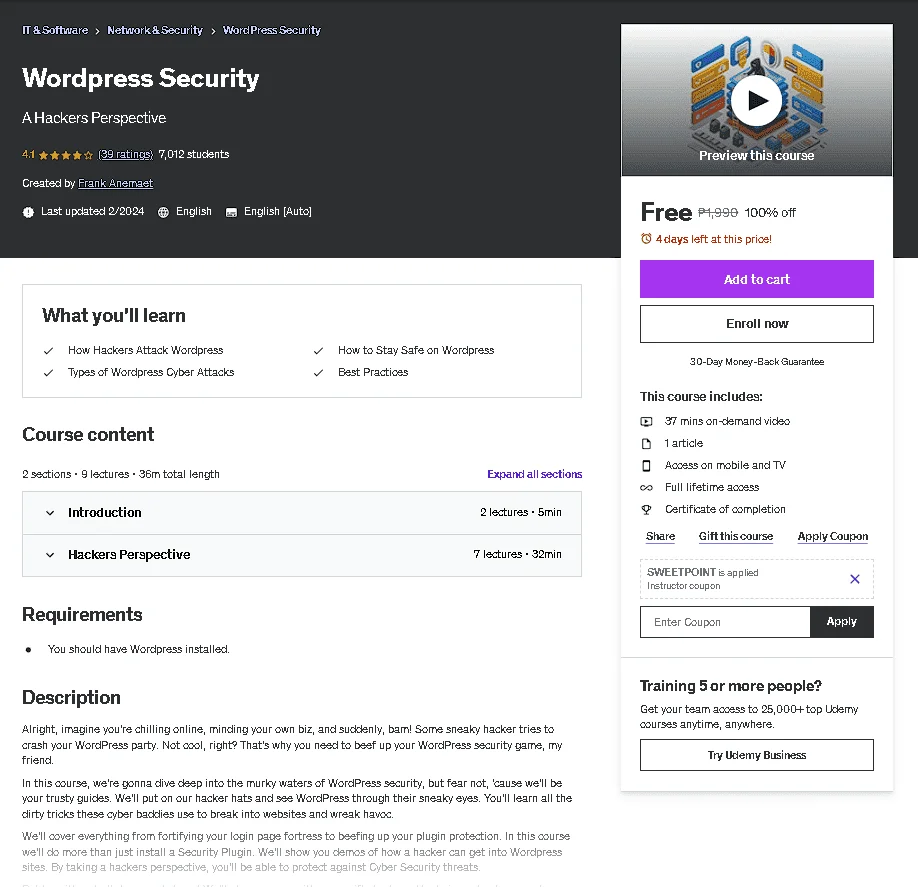The width and height of the screenshot is (918, 887).
Task: Click Try Udemy Business
Action: pos(756,755)
